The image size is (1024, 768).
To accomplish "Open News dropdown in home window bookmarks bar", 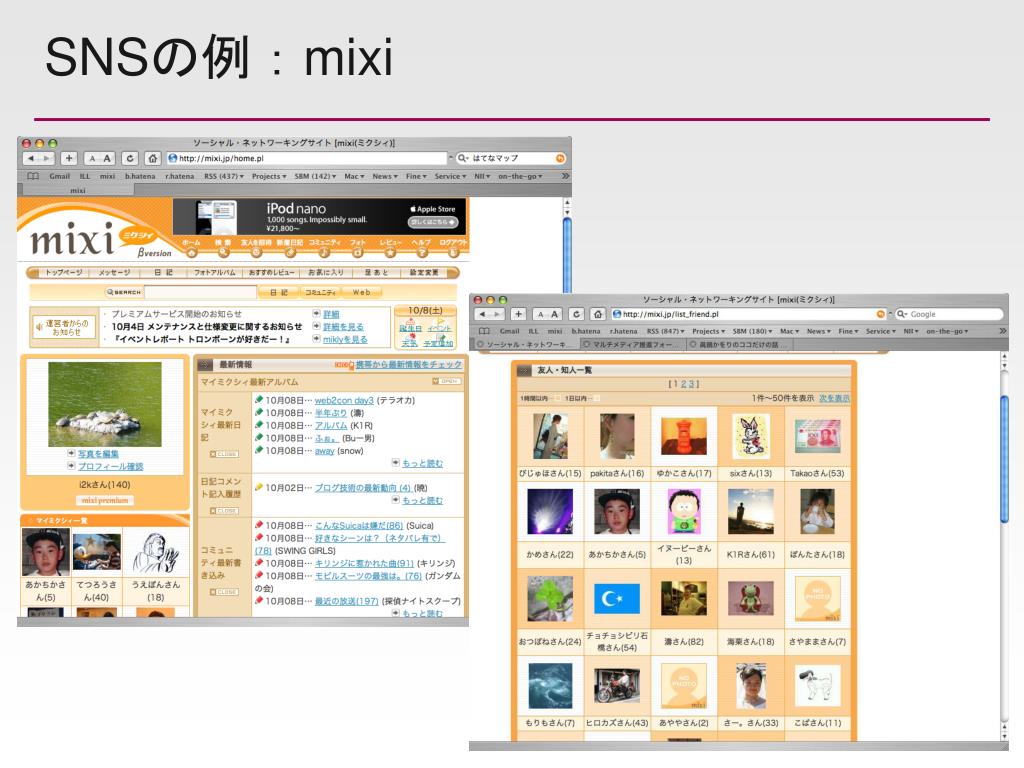I will click(x=385, y=176).
